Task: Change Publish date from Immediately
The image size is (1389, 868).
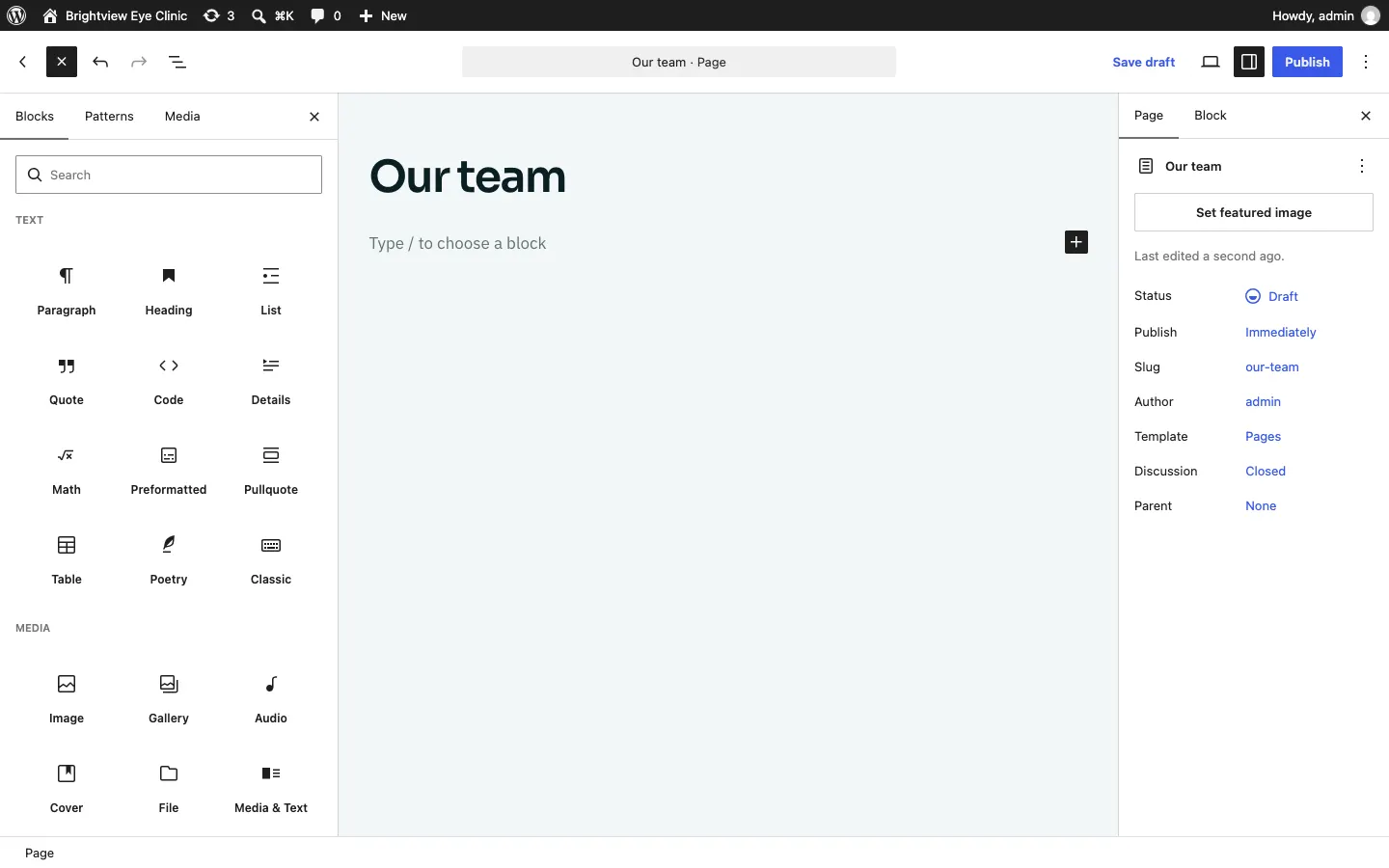Action: point(1281,333)
